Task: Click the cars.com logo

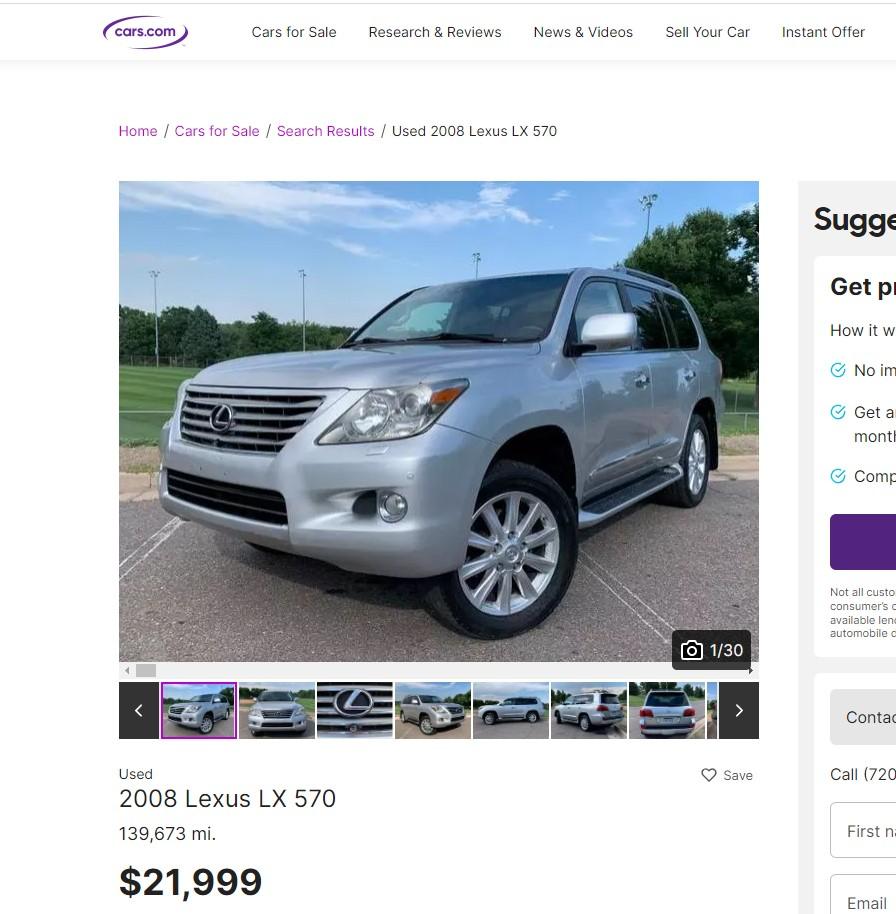Action: [x=145, y=32]
